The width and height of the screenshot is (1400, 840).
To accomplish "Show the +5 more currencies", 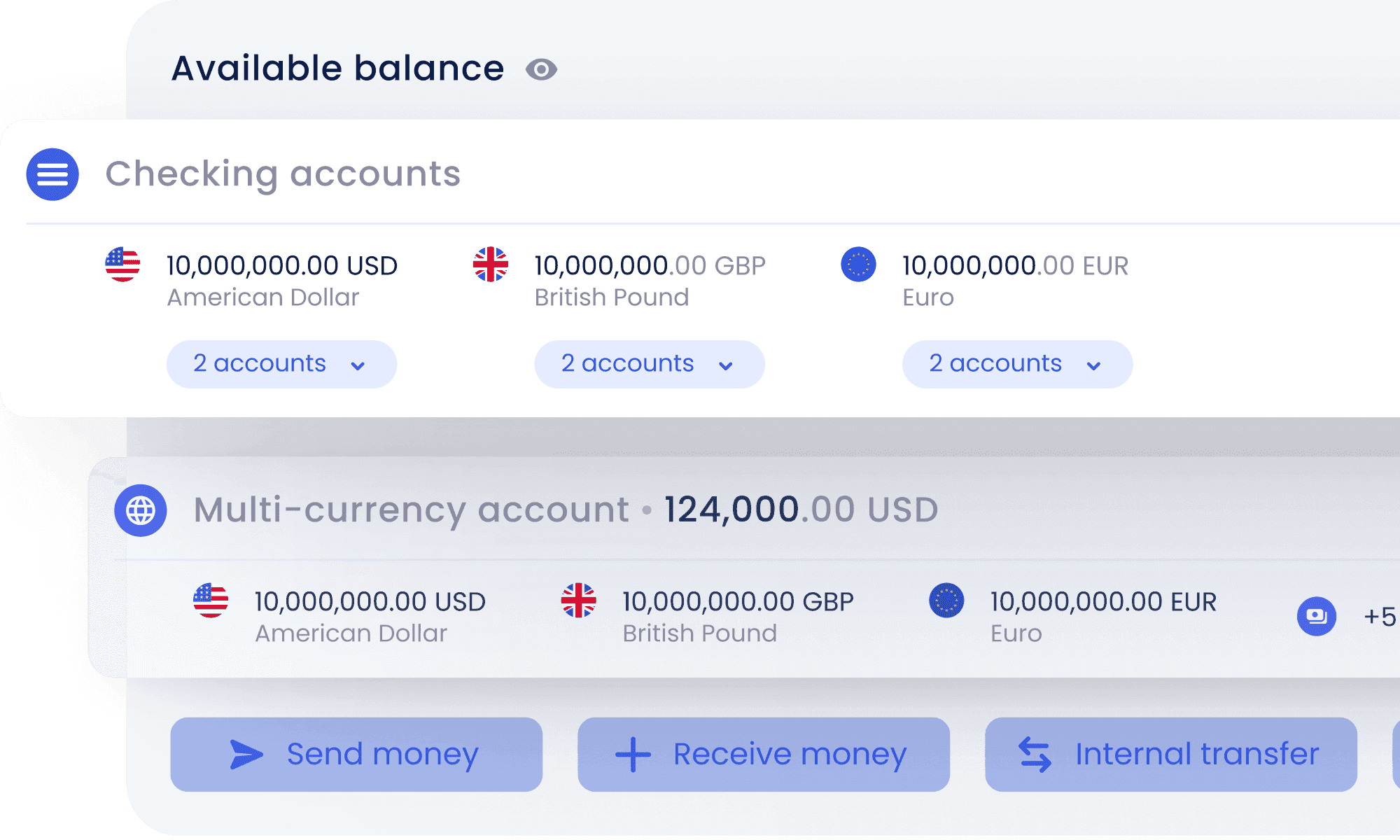I will pos(1380,617).
